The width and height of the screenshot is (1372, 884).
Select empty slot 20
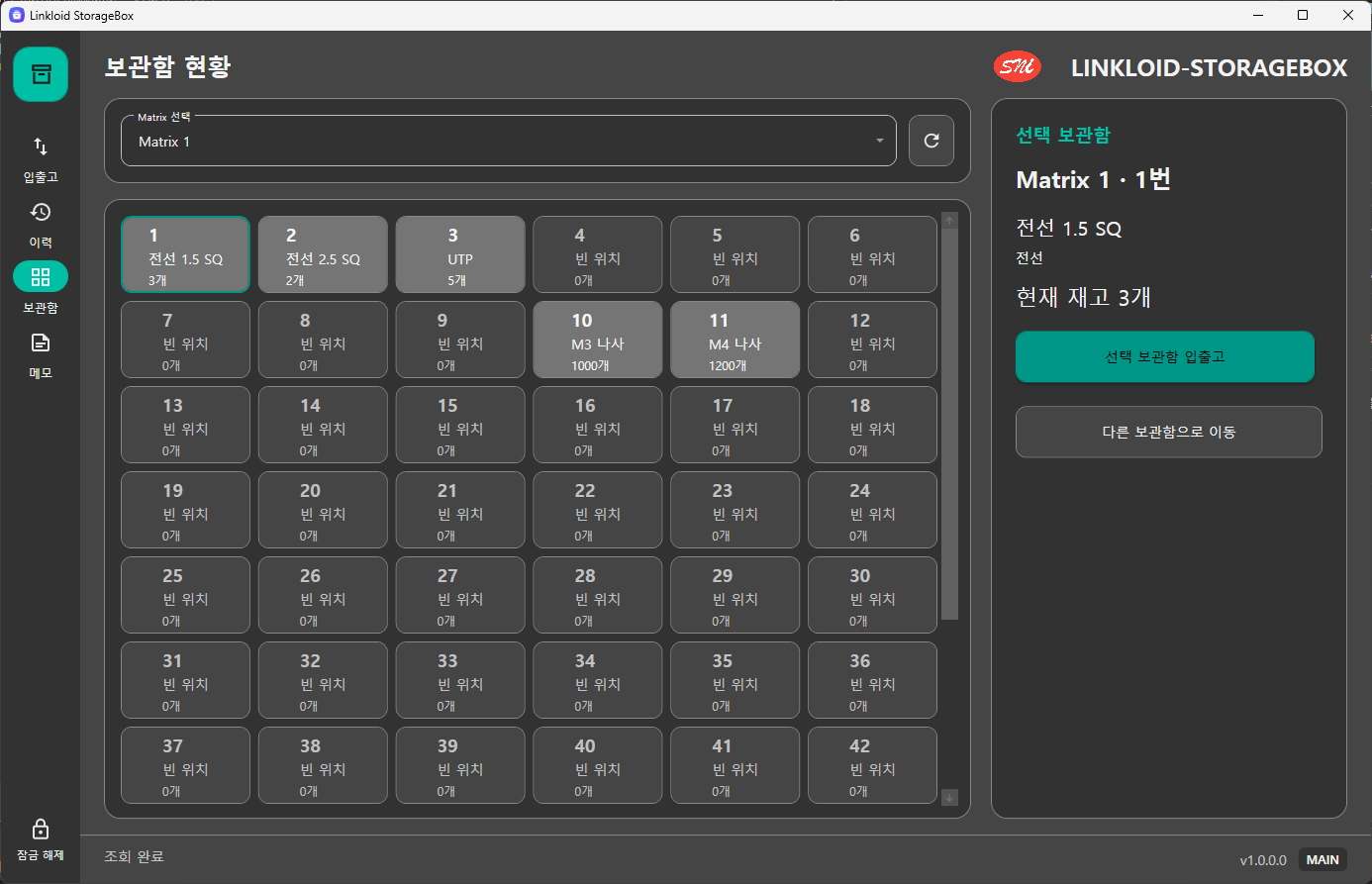coord(323,510)
